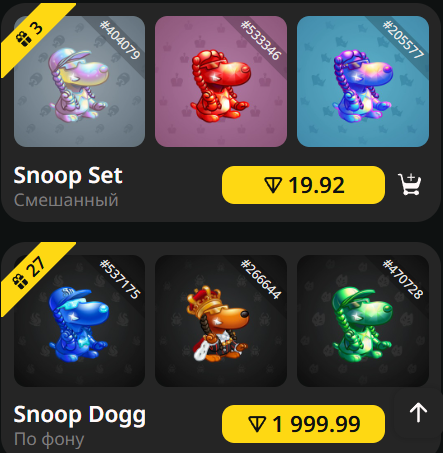This screenshot has width=443, height=453.
Task: Click the #470728 number ribbon
Action: point(403,279)
